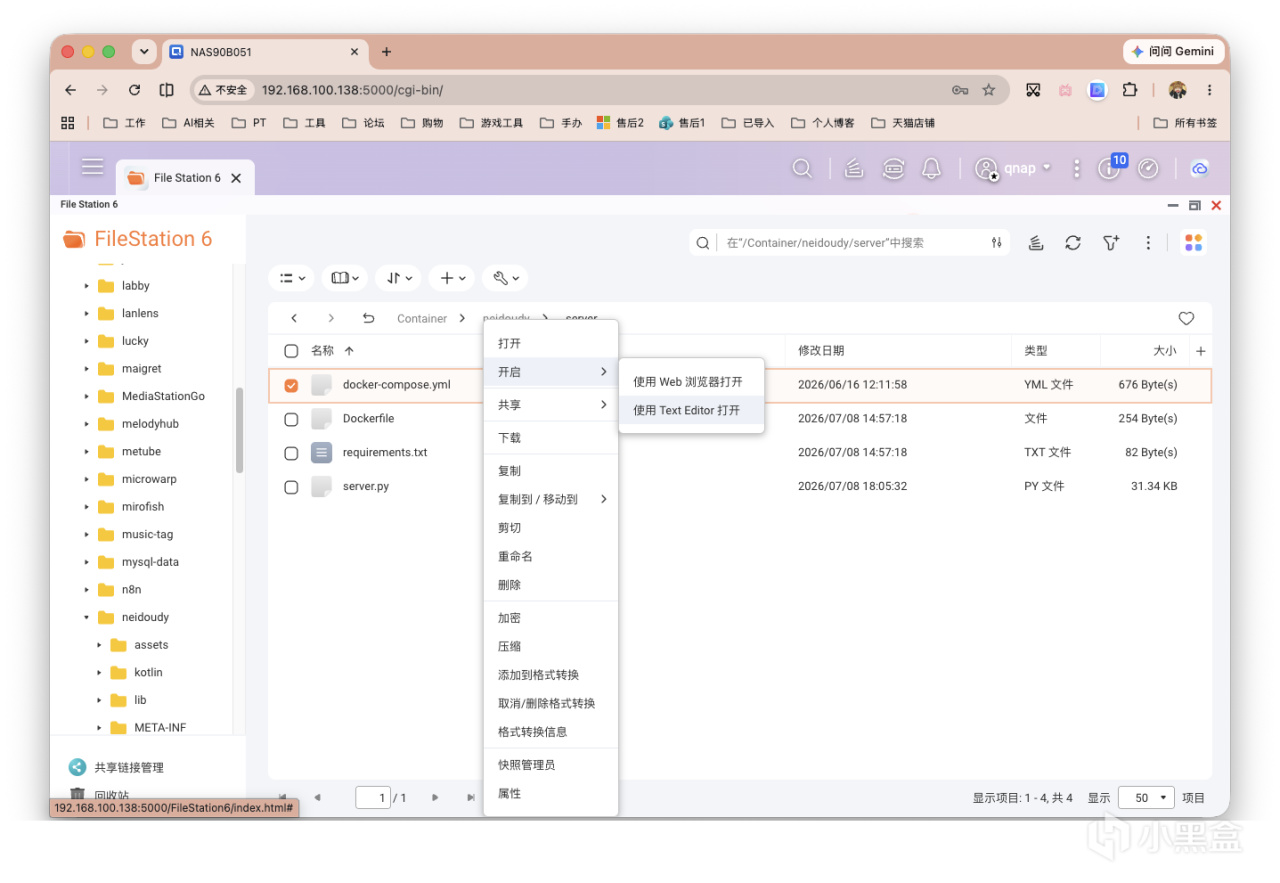This screenshot has height=883, width=1280.
Task: Choose 使用 Text Editor 打开 in submenu
Action: point(691,410)
